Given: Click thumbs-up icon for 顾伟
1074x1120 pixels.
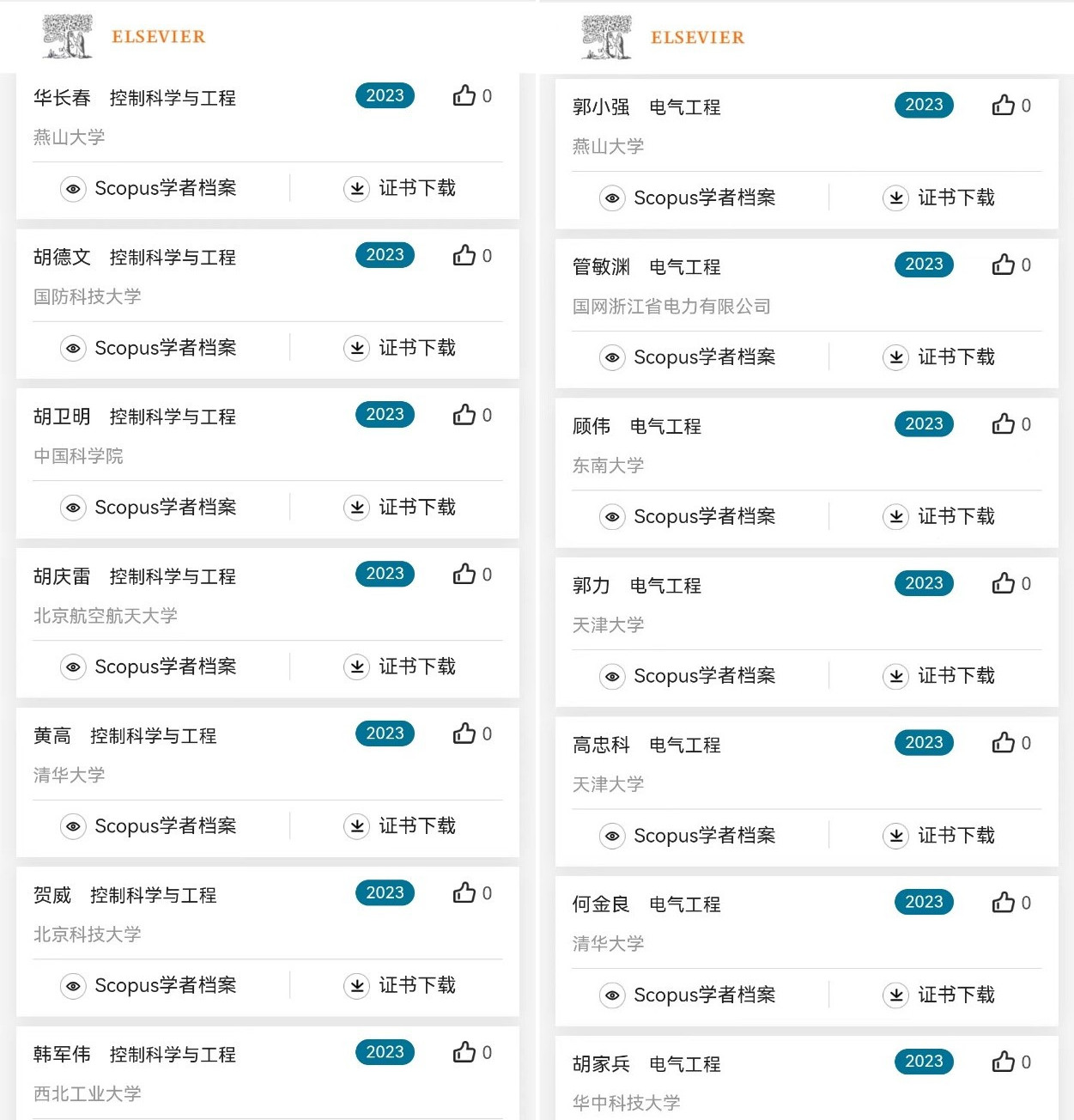Looking at the screenshot, I should coord(1004,424).
